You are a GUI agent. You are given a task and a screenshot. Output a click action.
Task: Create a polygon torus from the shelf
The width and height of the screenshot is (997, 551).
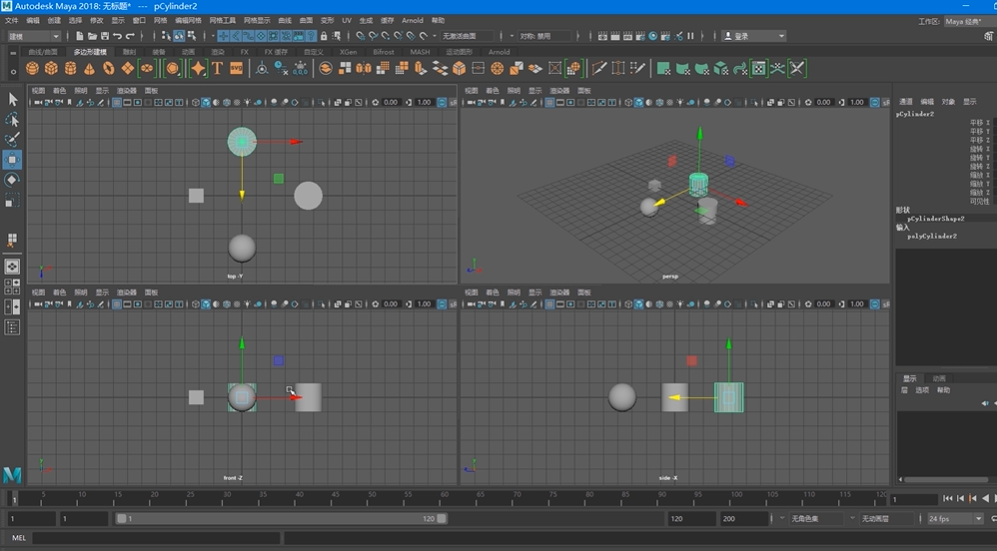(109, 68)
